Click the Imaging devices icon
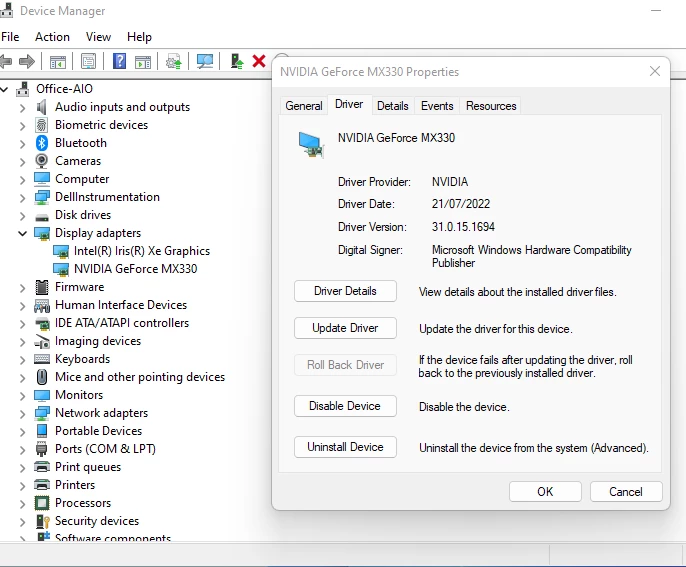Image resolution: width=686 pixels, height=567 pixels. tap(42, 342)
